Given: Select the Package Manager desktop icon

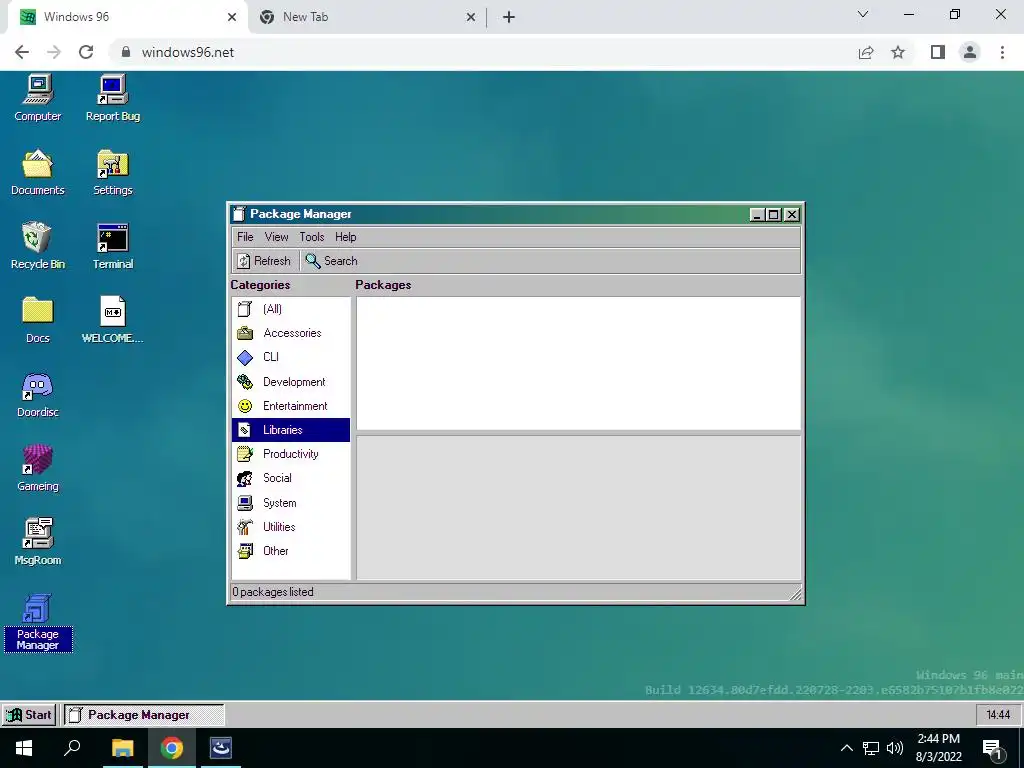Looking at the screenshot, I should pos(38,622).
